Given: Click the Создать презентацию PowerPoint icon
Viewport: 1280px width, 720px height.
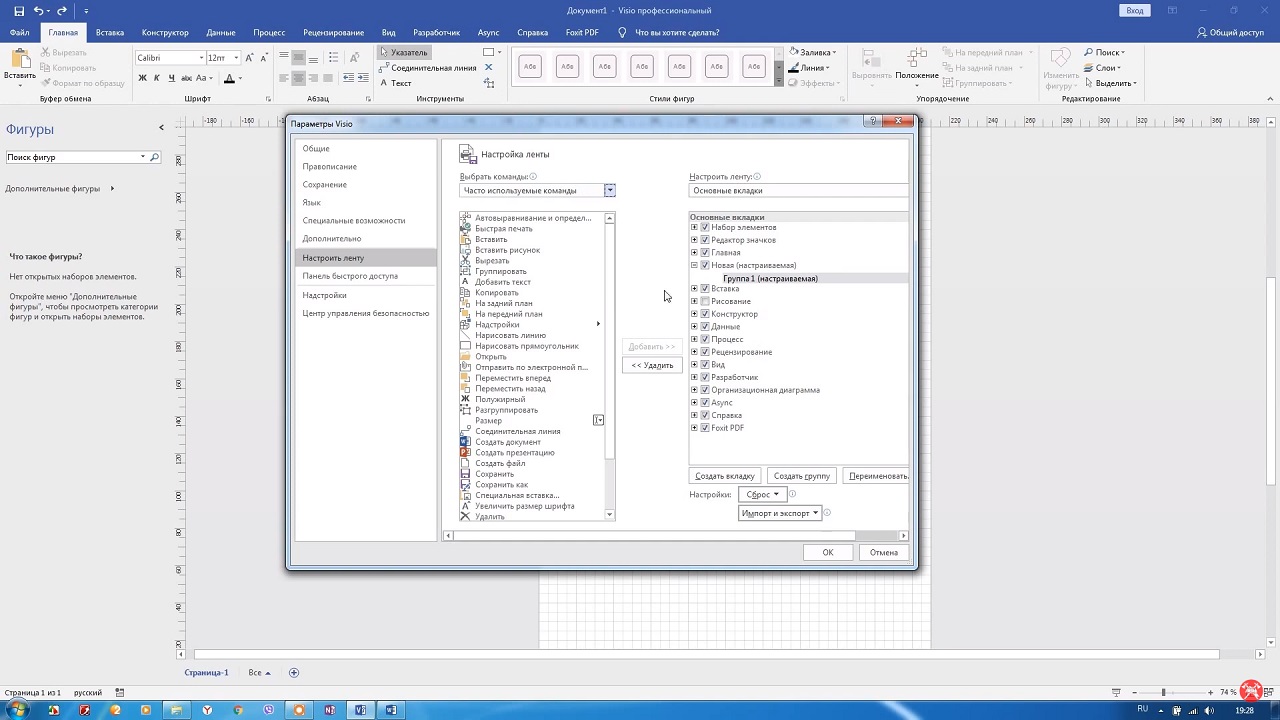Looking at the screenshot, I should click(465, 453).
